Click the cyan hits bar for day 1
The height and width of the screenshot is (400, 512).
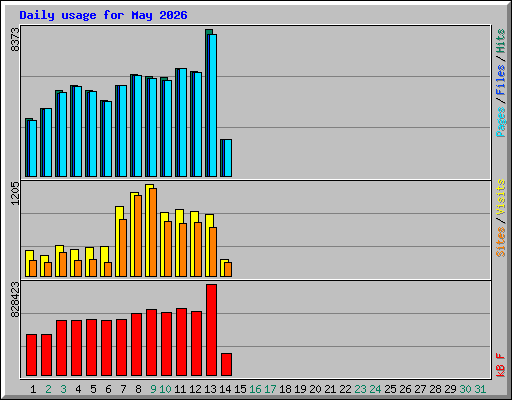click(x=33, y=149)
